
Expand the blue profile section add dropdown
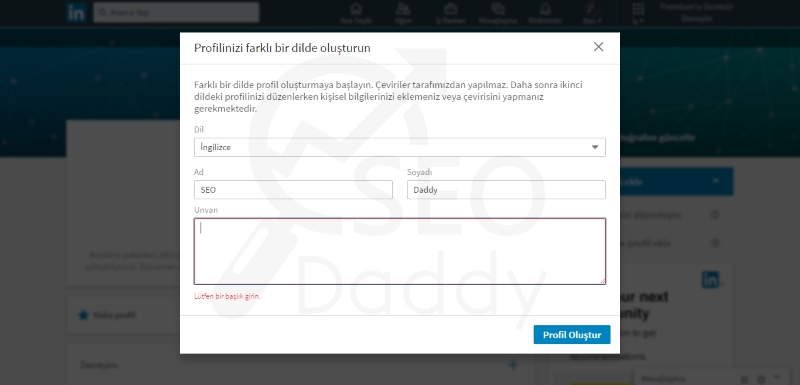[715, 182]
